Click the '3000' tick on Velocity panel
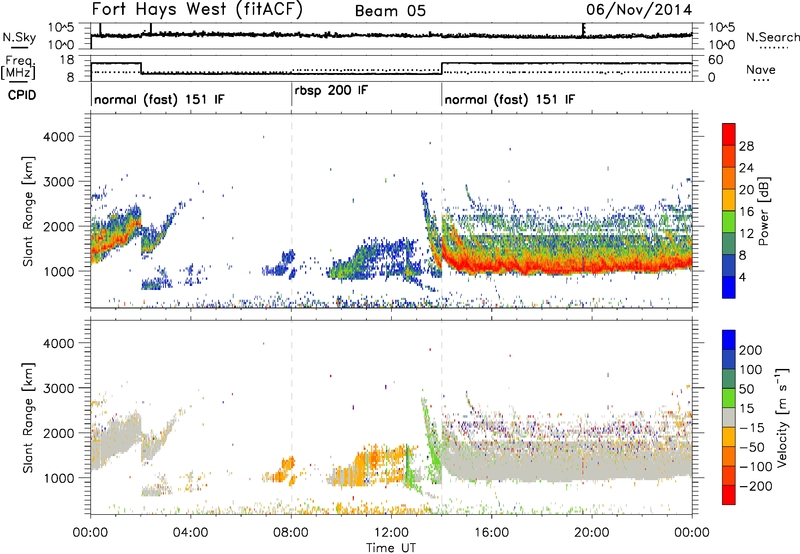 click(58, 388)
